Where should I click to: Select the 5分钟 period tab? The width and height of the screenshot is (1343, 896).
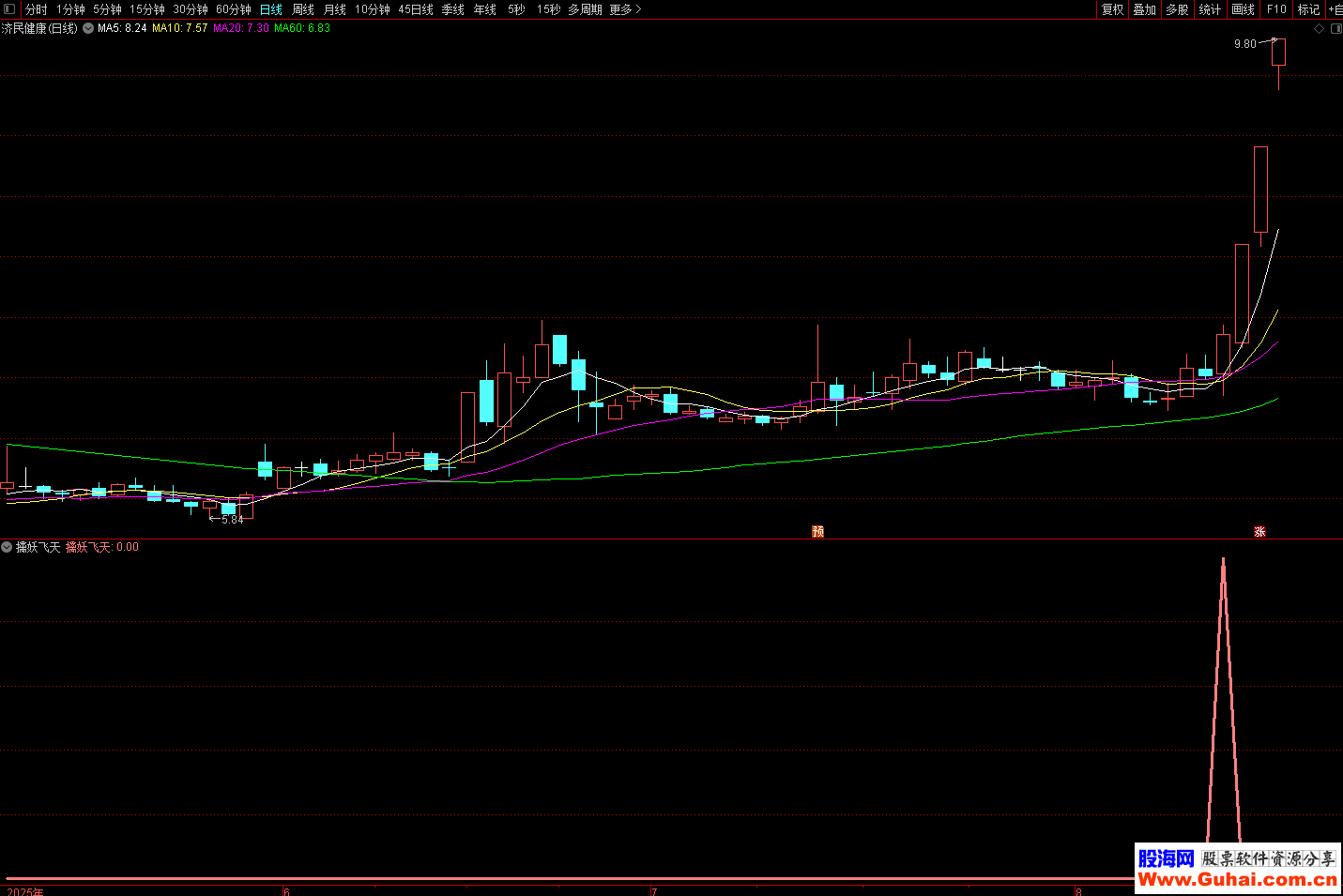pos(107,9)
